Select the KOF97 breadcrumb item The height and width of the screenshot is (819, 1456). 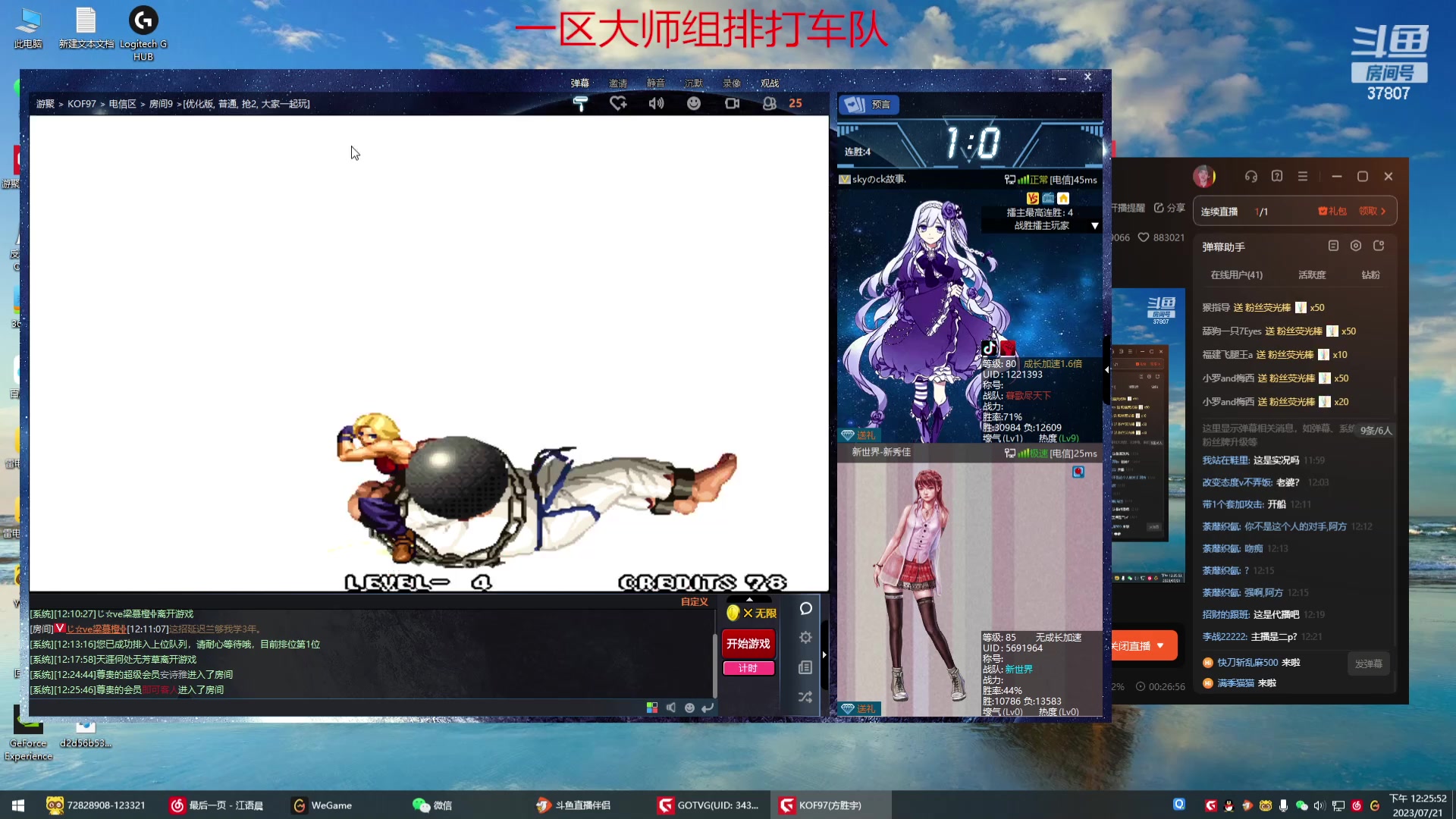click(x=82, y=104)
